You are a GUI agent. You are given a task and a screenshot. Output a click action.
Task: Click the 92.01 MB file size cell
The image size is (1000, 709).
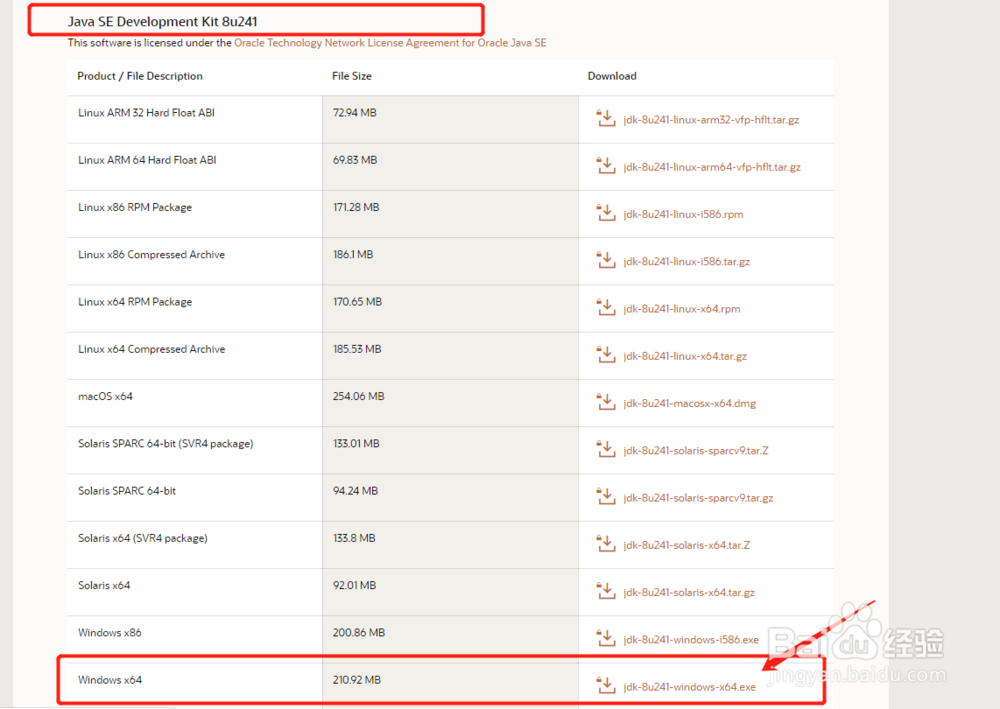click(450, 591)
